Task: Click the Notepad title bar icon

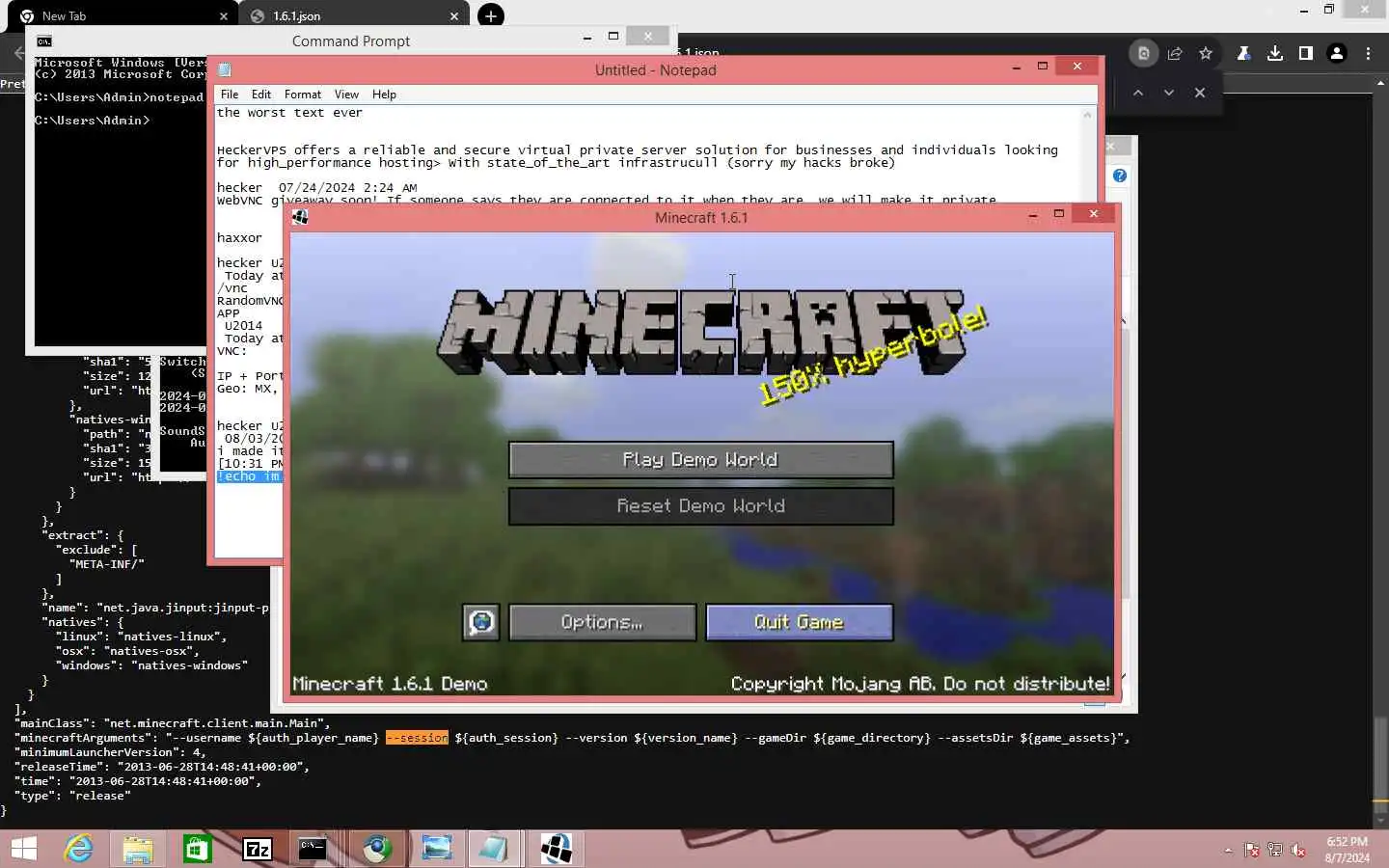Action: pyautogui.click(x=225, y=69)
